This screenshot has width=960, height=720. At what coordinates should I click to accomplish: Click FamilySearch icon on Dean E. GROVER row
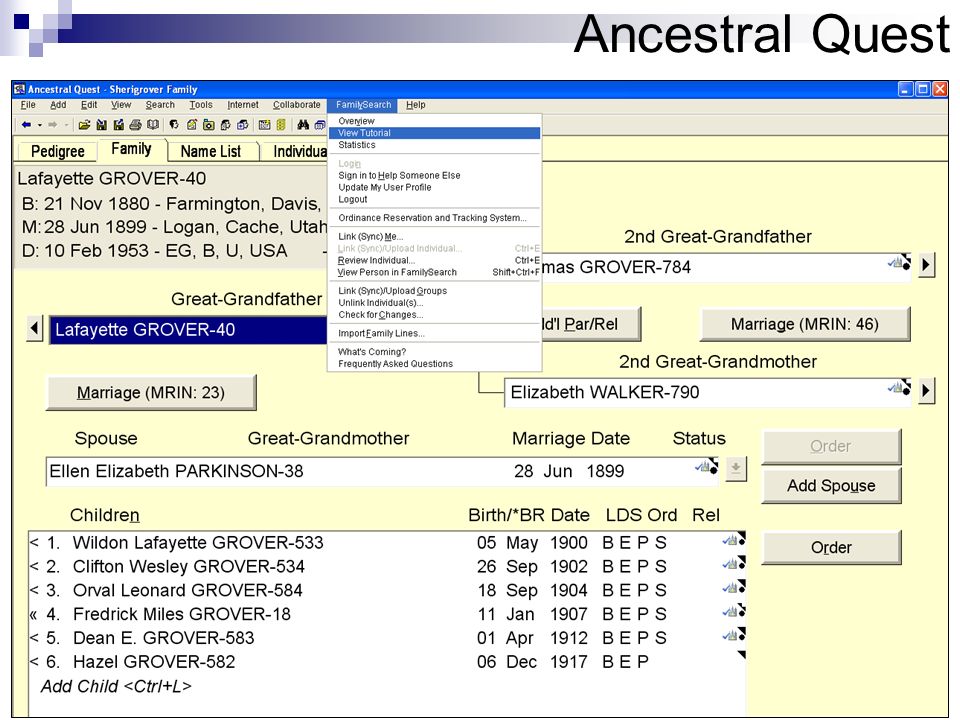click(733, 634)
